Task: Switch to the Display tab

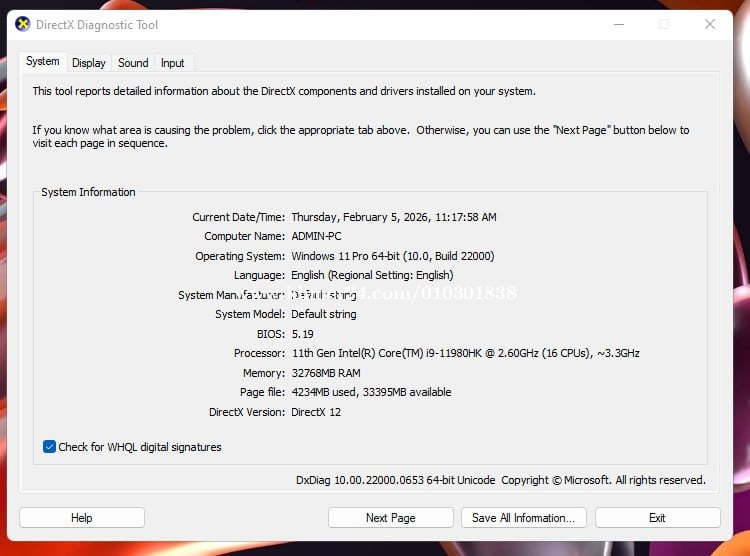Action: click(88, 63)
